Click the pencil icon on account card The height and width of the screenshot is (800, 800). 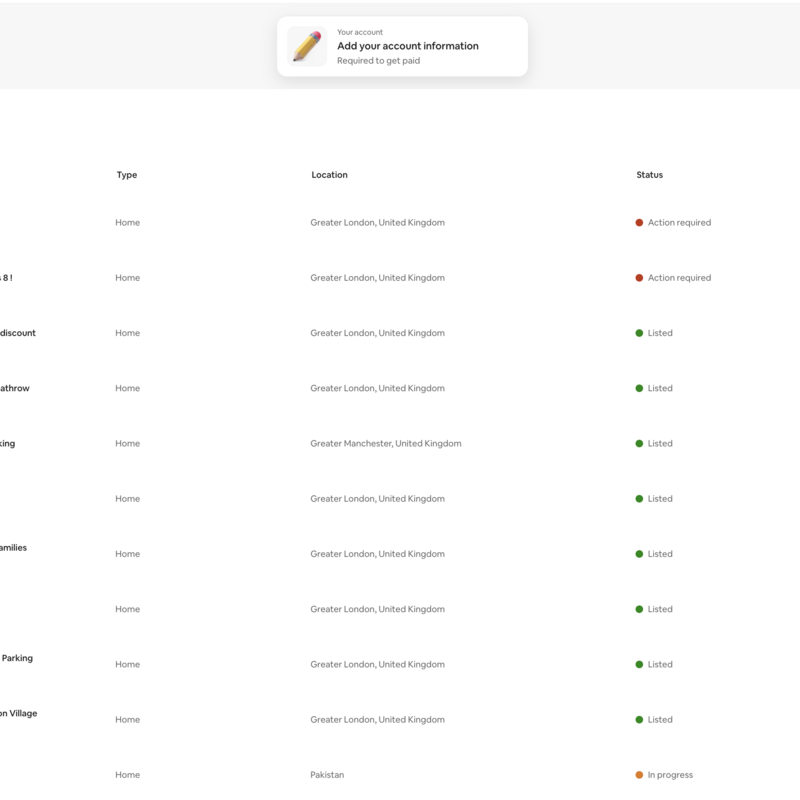[x=307, y=46]
